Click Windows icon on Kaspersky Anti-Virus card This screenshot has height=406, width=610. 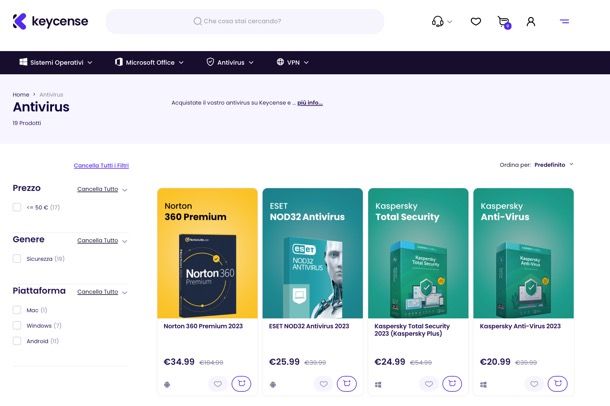(x=484, y=385)
